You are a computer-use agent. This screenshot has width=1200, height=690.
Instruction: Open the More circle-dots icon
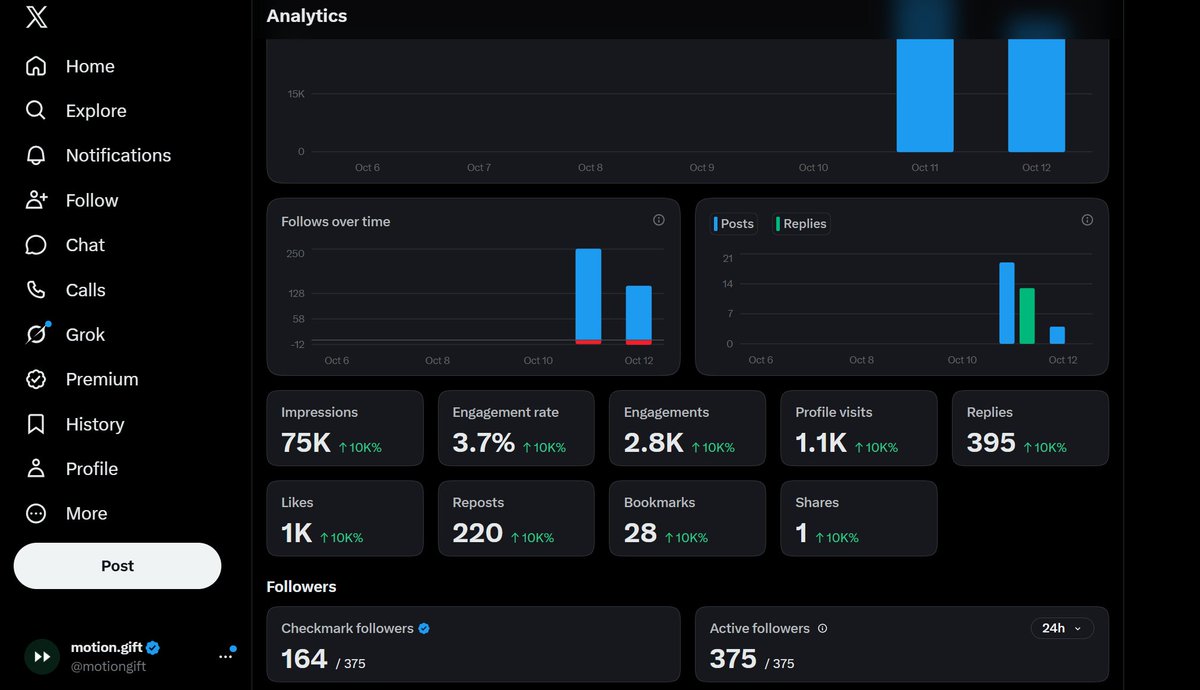click(36, 513)
